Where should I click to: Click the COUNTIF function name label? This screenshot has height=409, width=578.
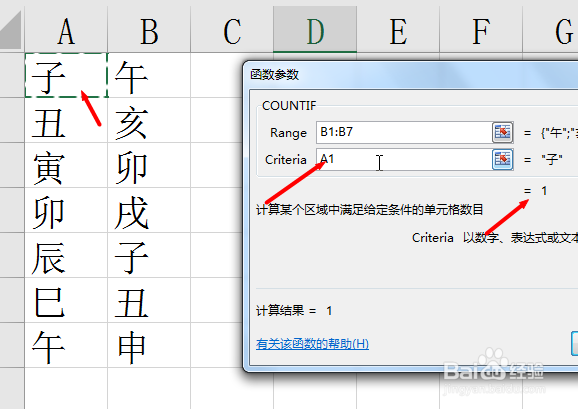(289, 106)
